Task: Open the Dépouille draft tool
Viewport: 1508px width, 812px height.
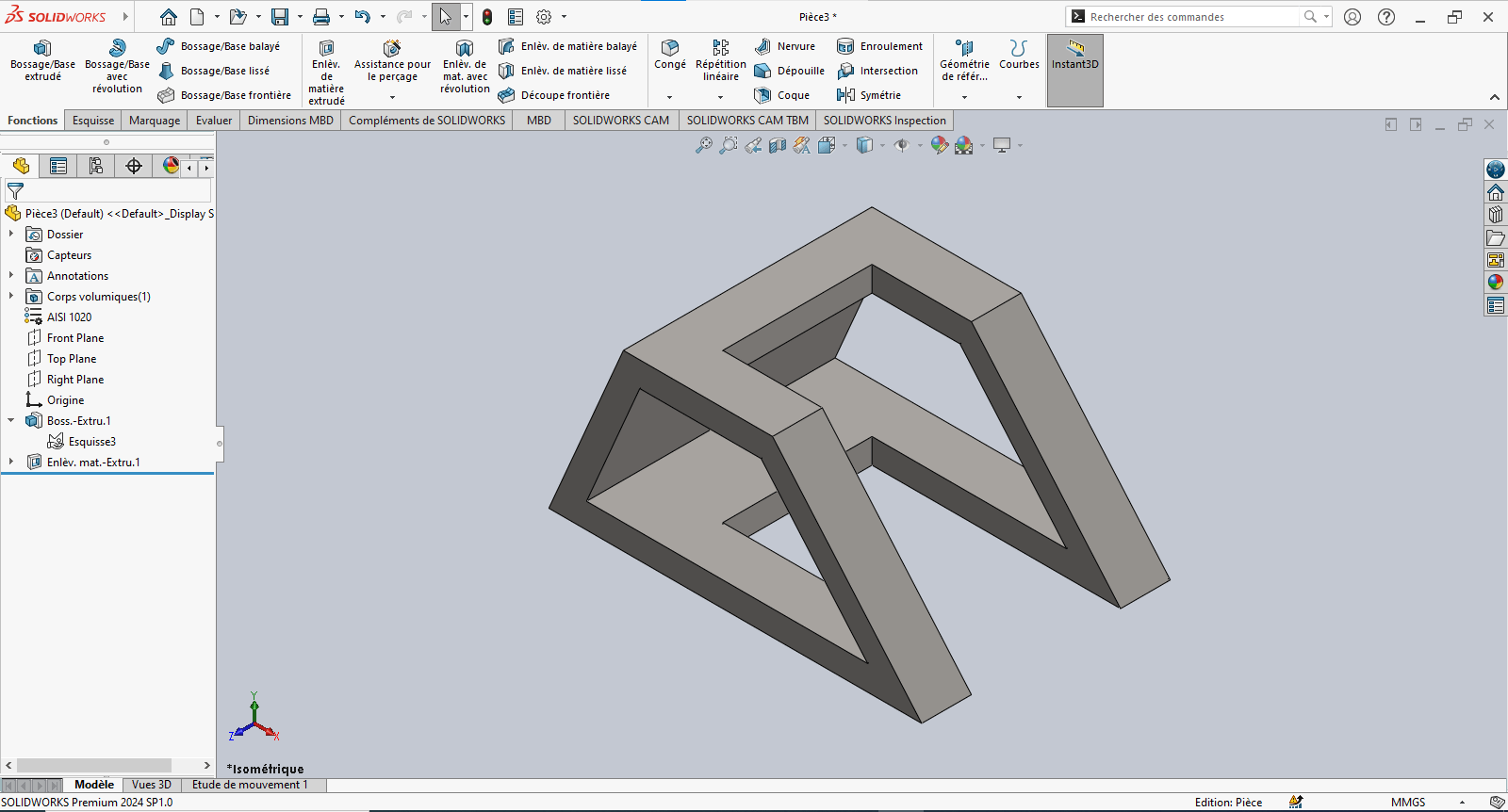Action: click(x=790, y=71)
